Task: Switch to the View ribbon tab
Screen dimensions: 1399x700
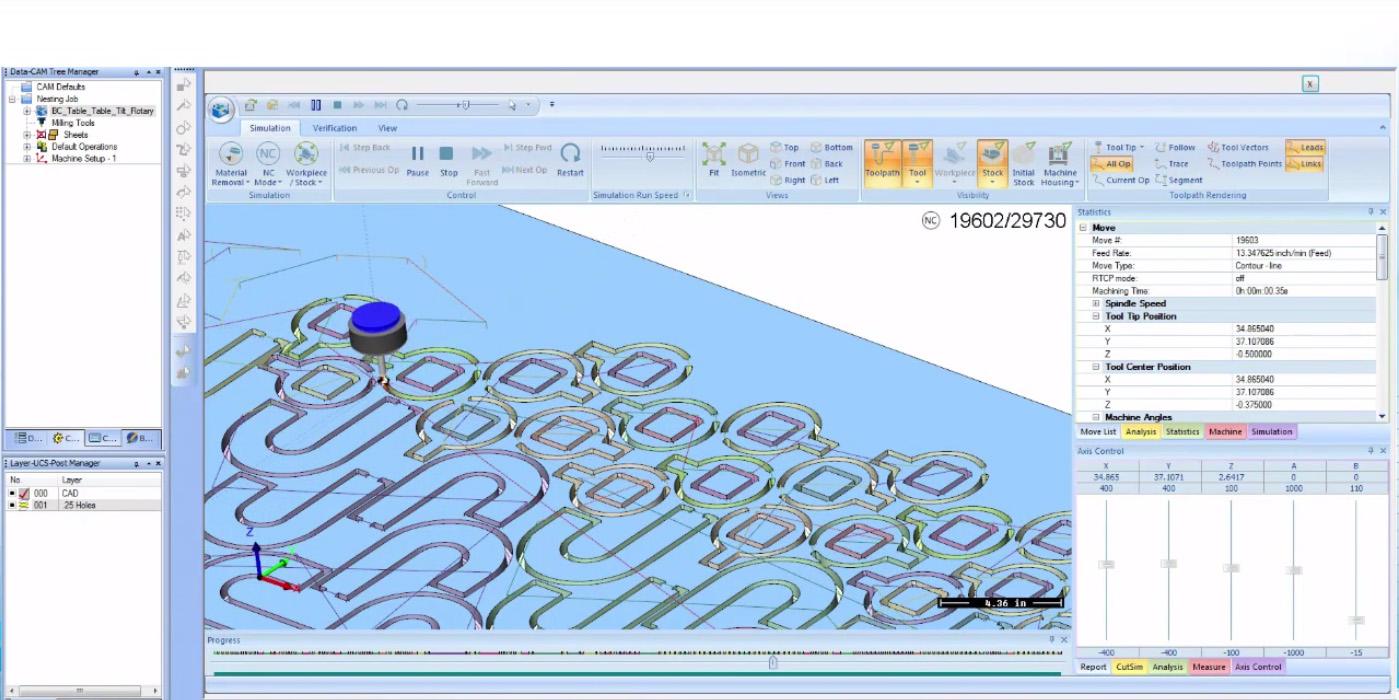Action: pyautogui.click(x=387, y=128)
